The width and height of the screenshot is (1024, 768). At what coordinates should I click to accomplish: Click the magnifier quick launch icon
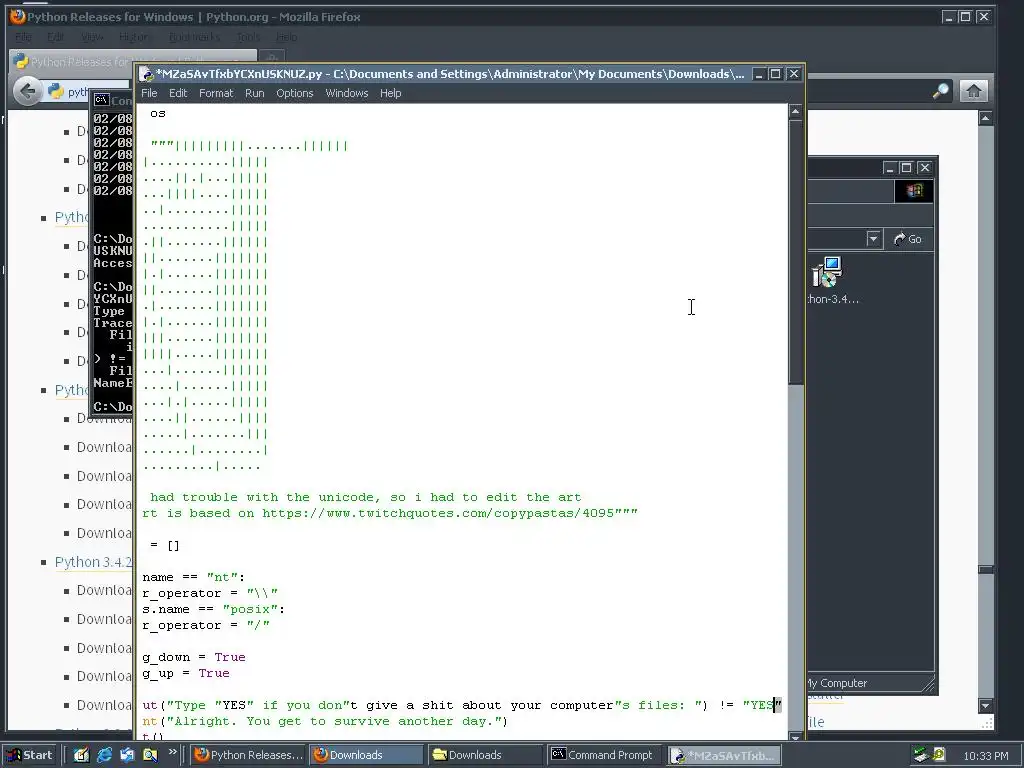[x=150, y=755]
